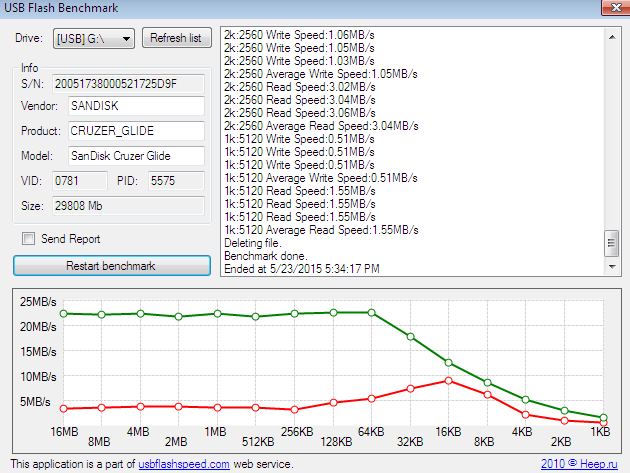Click log line '2k:2560 Read Speed:3.02MB/s'
Viewport: 630px width, 473px height.
300,87
